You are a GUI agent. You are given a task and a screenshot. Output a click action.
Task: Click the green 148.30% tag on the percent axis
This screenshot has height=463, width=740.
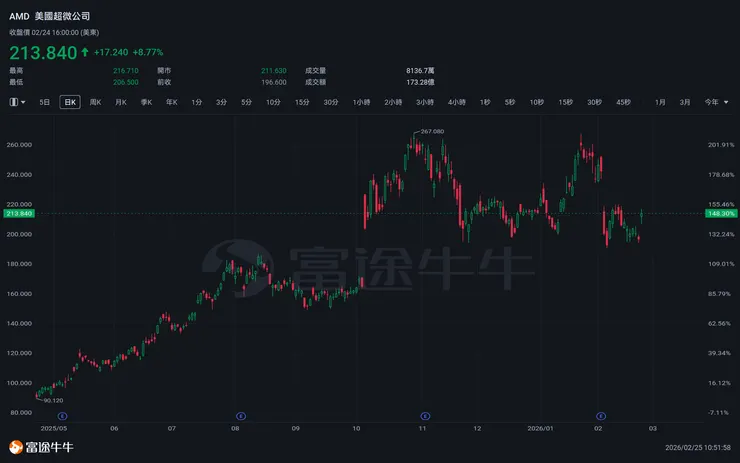(721, 213)
